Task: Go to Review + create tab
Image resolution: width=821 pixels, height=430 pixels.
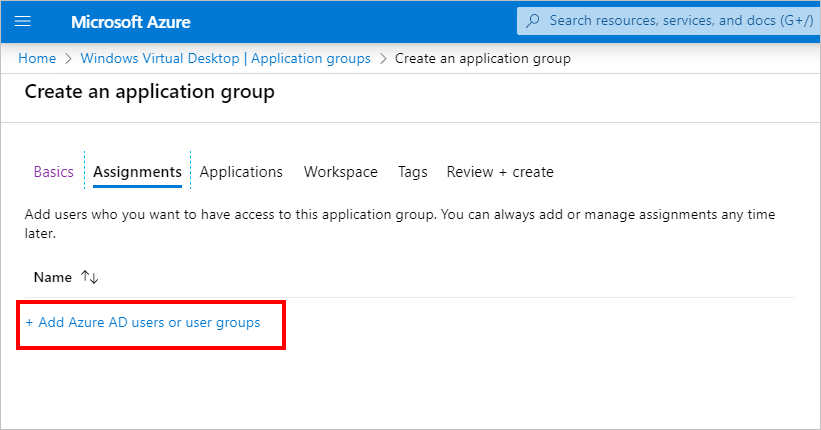Action: click(500, 172)
